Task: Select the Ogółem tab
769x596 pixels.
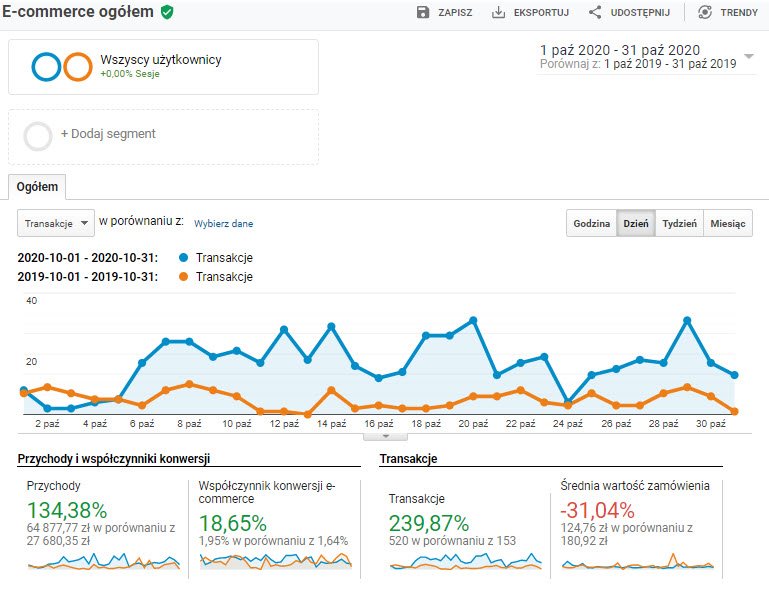Action: tap(37, 186)
